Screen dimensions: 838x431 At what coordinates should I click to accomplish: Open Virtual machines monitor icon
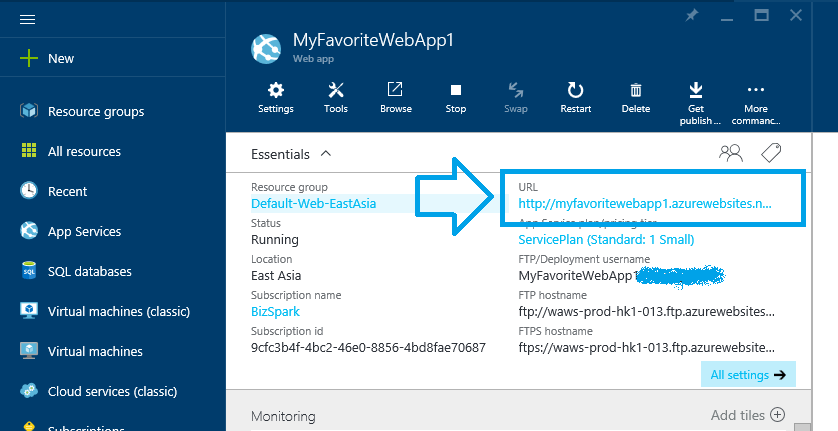[x=29, y=350]
